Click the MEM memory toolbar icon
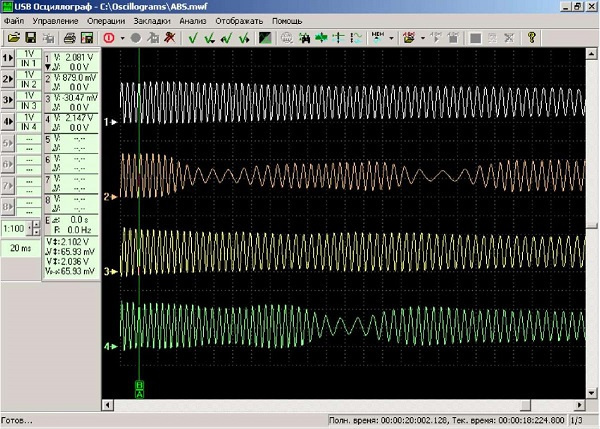600x429 pixels. tap(378, 38)
